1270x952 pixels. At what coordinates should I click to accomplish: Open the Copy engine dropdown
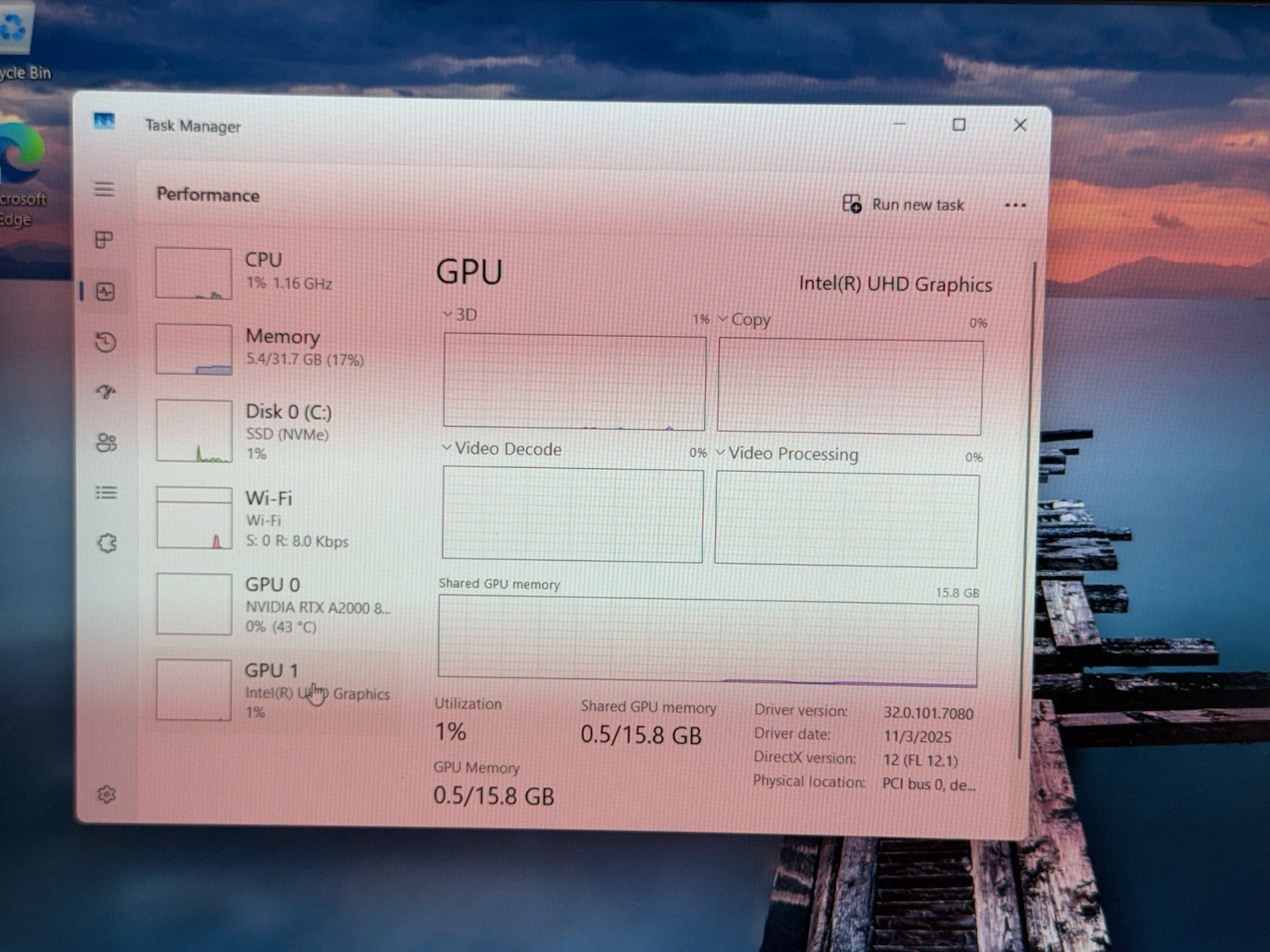pyautogui.click(x=723, y=319)
